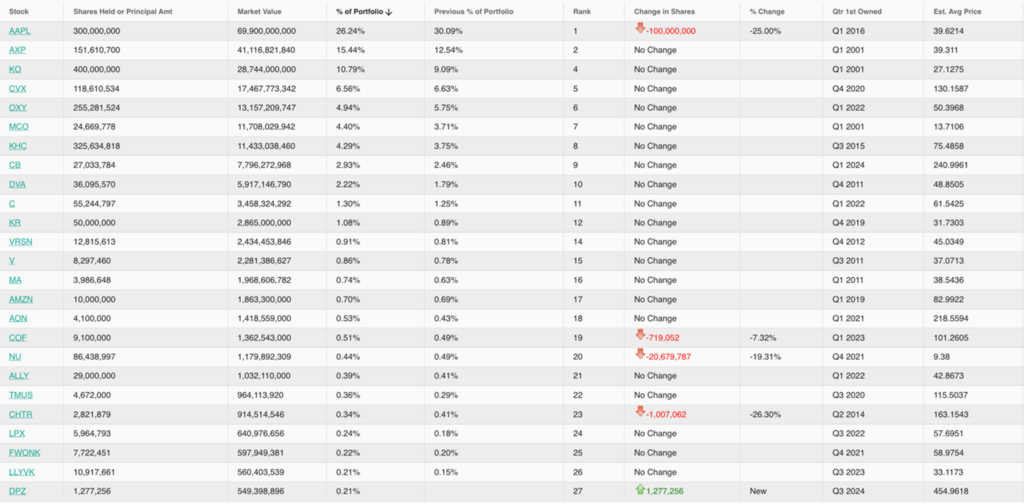Open the AXP stock link
Screen dimensions: 1024x504
(16, 50)
